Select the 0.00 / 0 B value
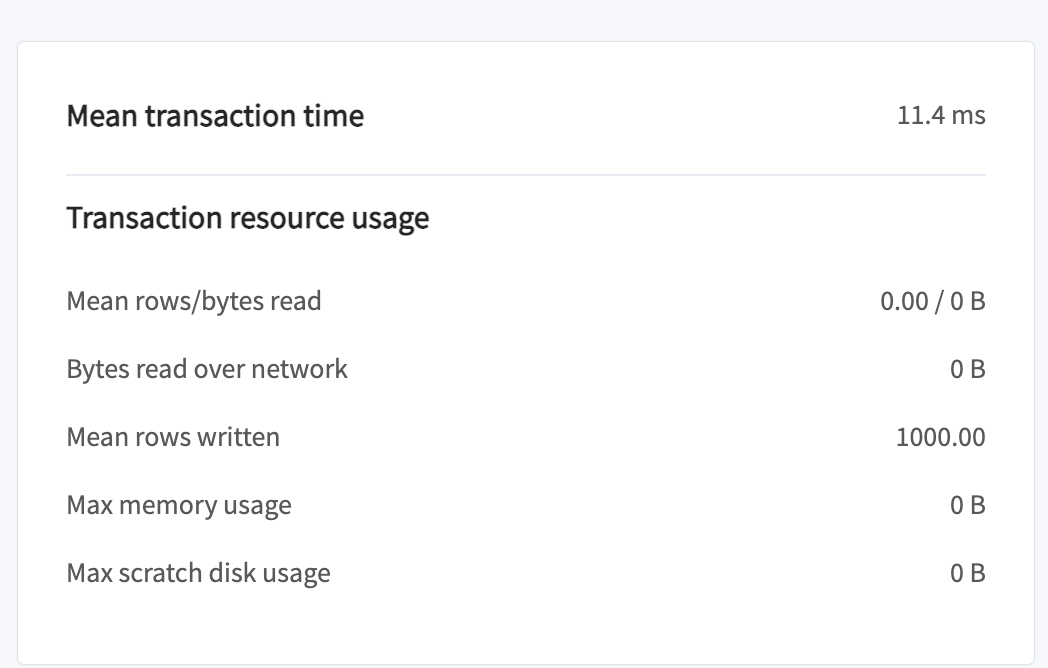 coord(933,302)
